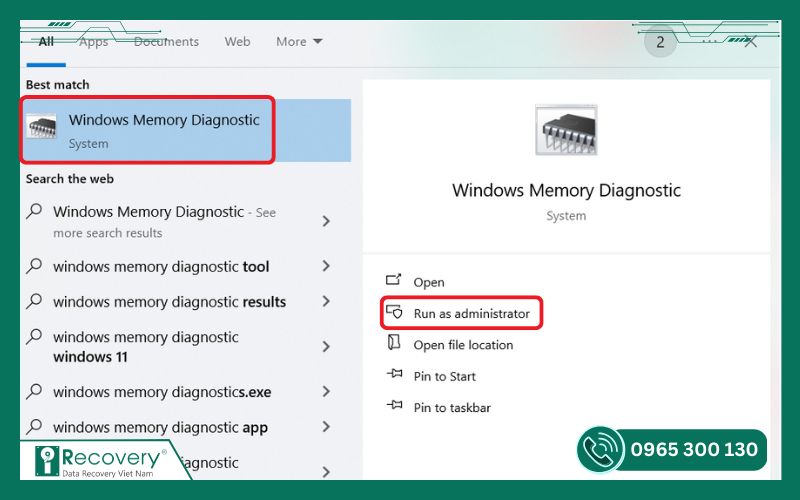Click search icon beside 'windows memory diagnostics.exe'
Viewport: 800px width, 500px height.
click(x=34, y=391)
